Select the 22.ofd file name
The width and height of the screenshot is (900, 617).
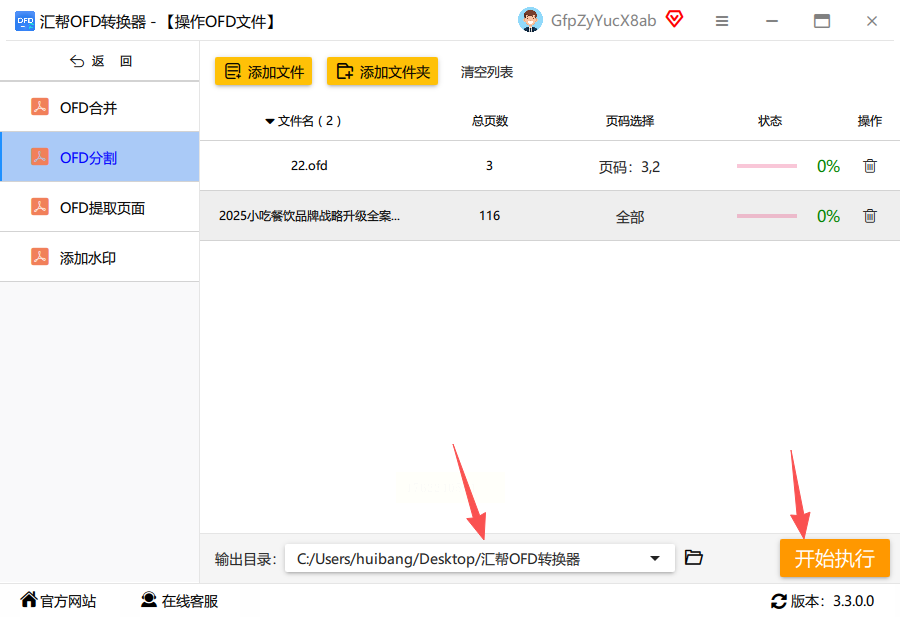coord(309,165)
